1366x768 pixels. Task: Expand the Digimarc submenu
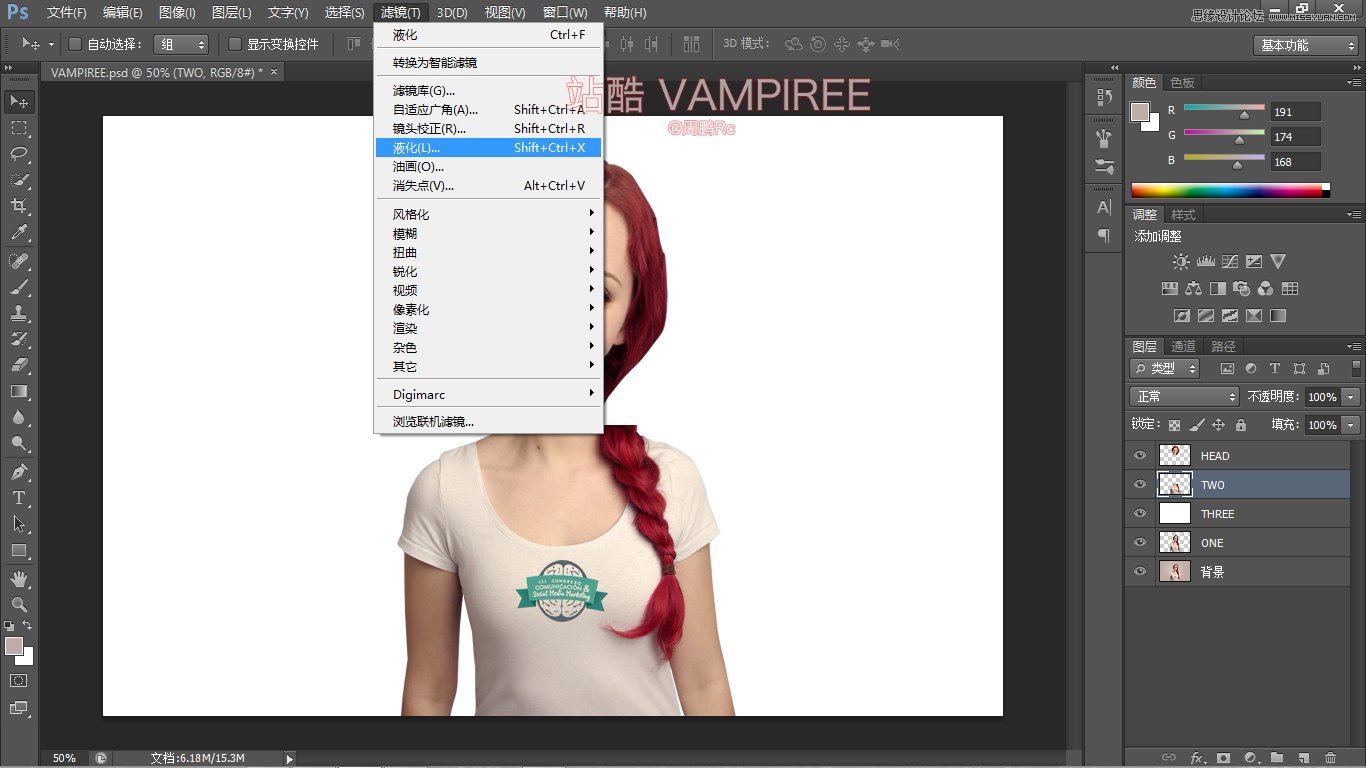tap(488, 394)
